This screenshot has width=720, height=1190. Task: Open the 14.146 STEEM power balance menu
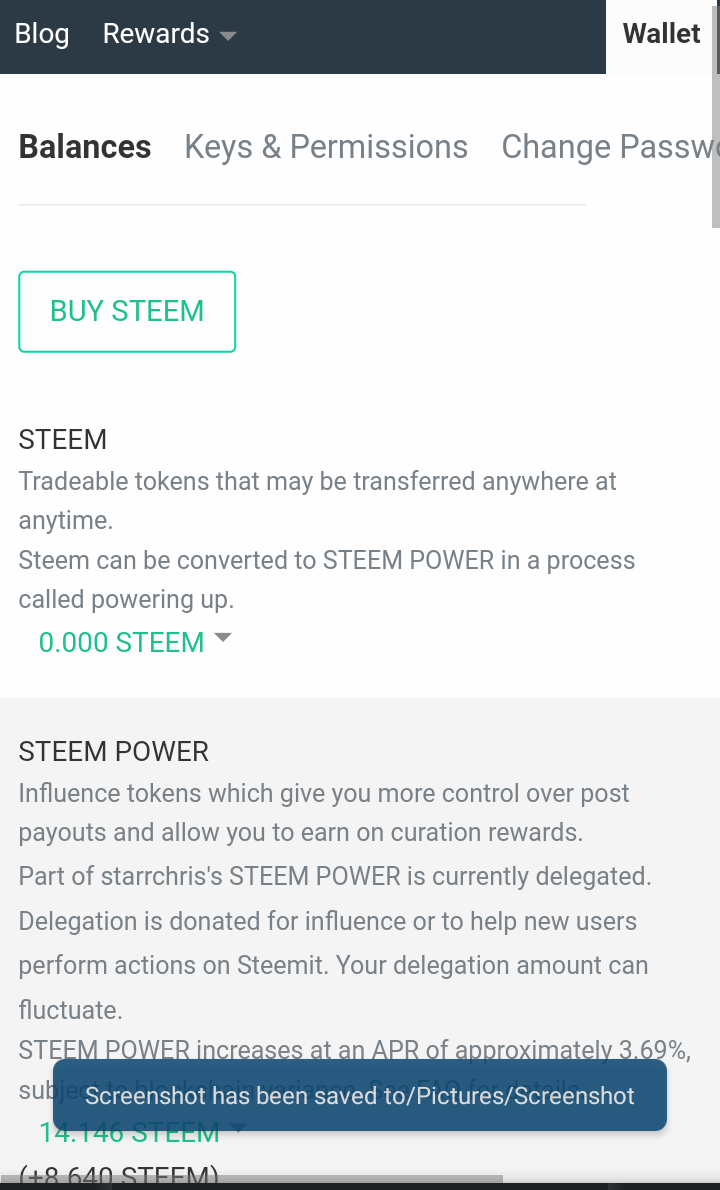129,1132
